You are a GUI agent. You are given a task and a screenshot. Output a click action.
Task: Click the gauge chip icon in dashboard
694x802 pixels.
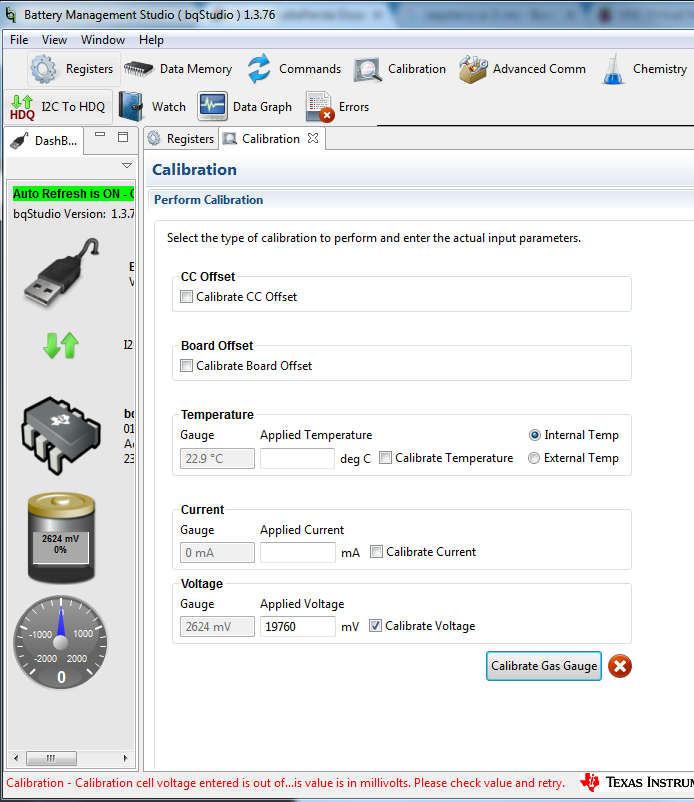click(x=61, y=435)
